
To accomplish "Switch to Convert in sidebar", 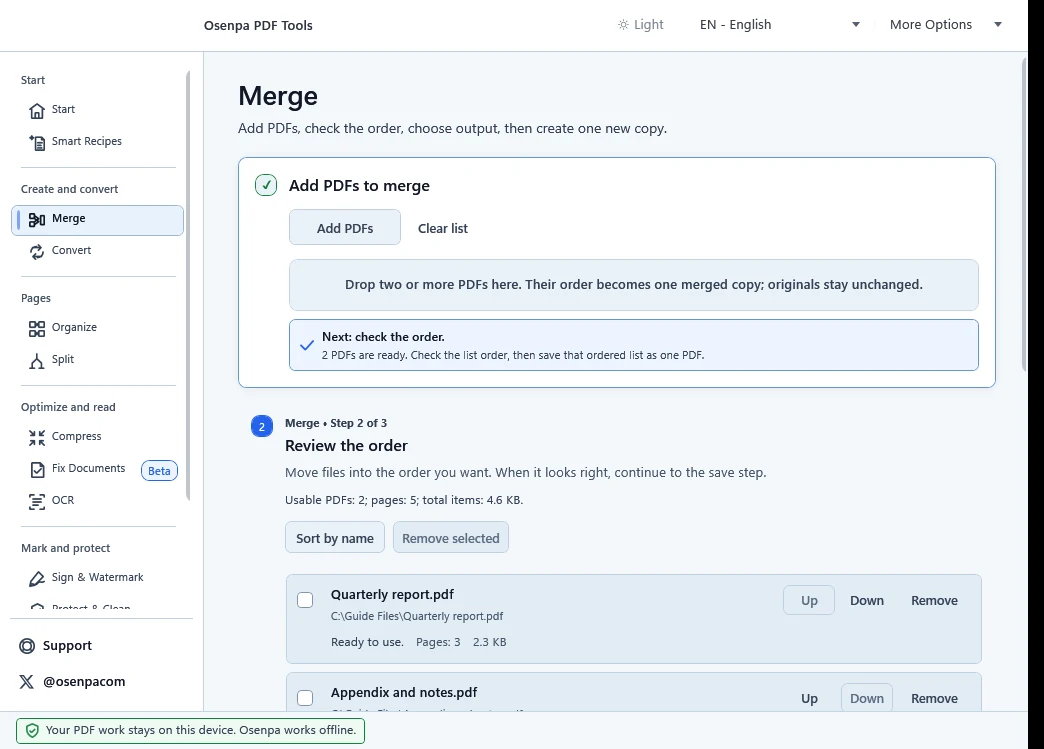I will coord(98,251).
